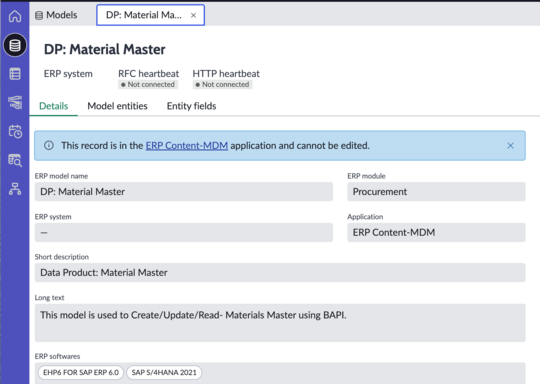Dismiss the info banner with X

(x=510, y=146)
